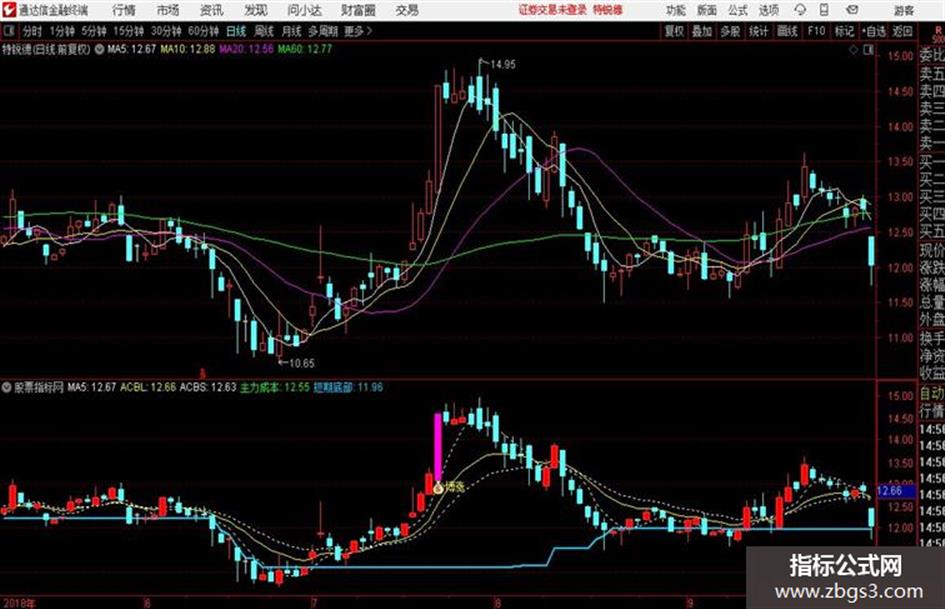Image resolution: width=945 pixels, height=609 pixels.
Task: Click the 游客 user account button
Action: pos(903,10)
